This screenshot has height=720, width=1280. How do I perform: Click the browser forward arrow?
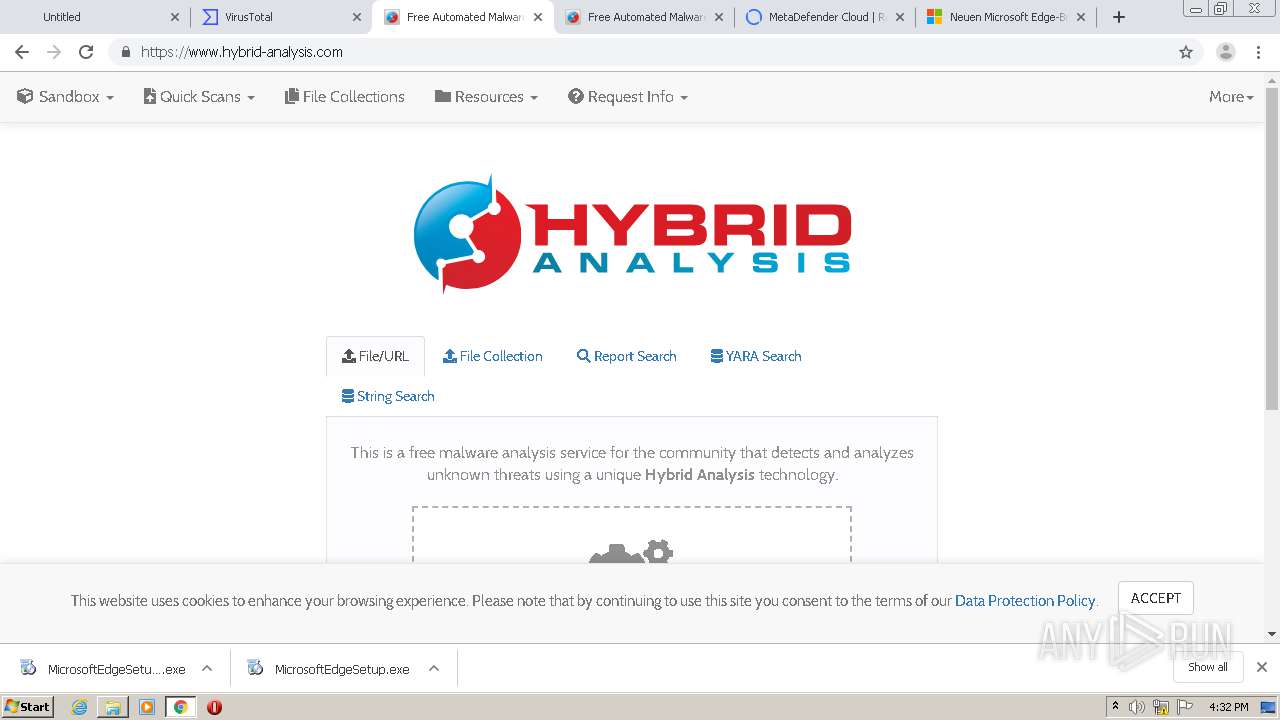click(54, 52)
